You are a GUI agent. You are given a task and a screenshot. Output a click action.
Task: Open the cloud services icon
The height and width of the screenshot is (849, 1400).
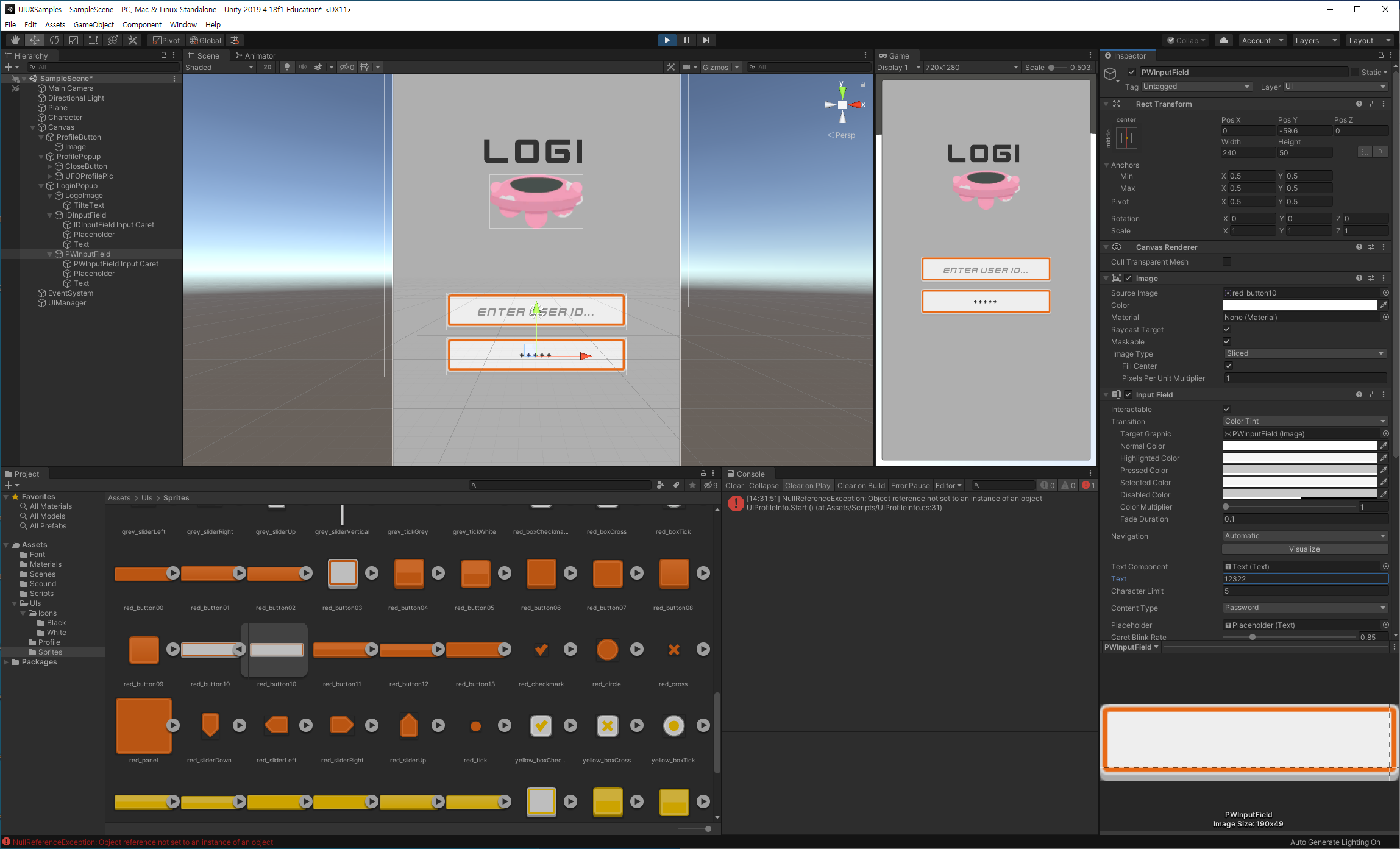tap(1223, 40)
